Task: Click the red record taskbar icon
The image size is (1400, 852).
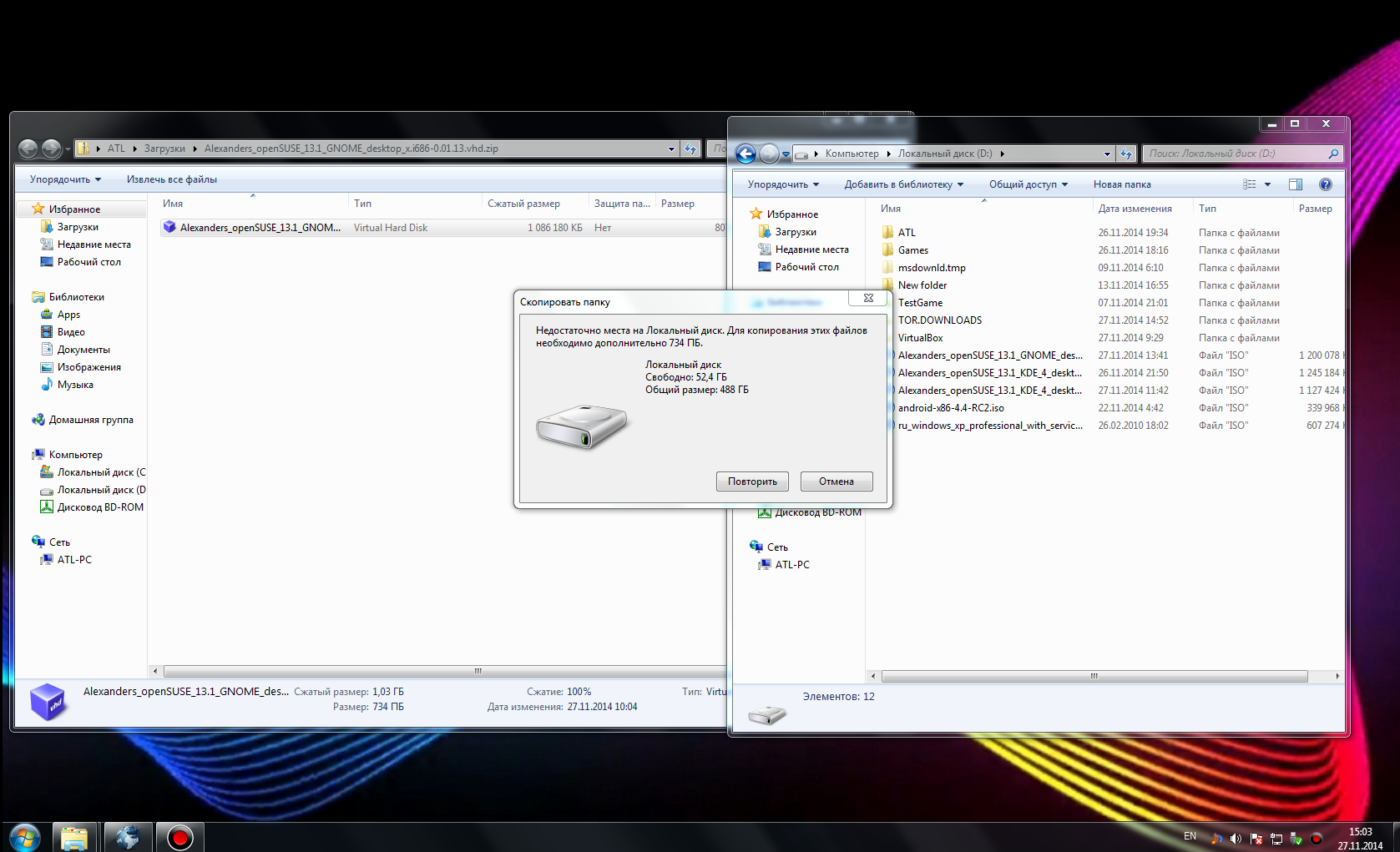Action: pyautogui.click(x=179, y=837)
